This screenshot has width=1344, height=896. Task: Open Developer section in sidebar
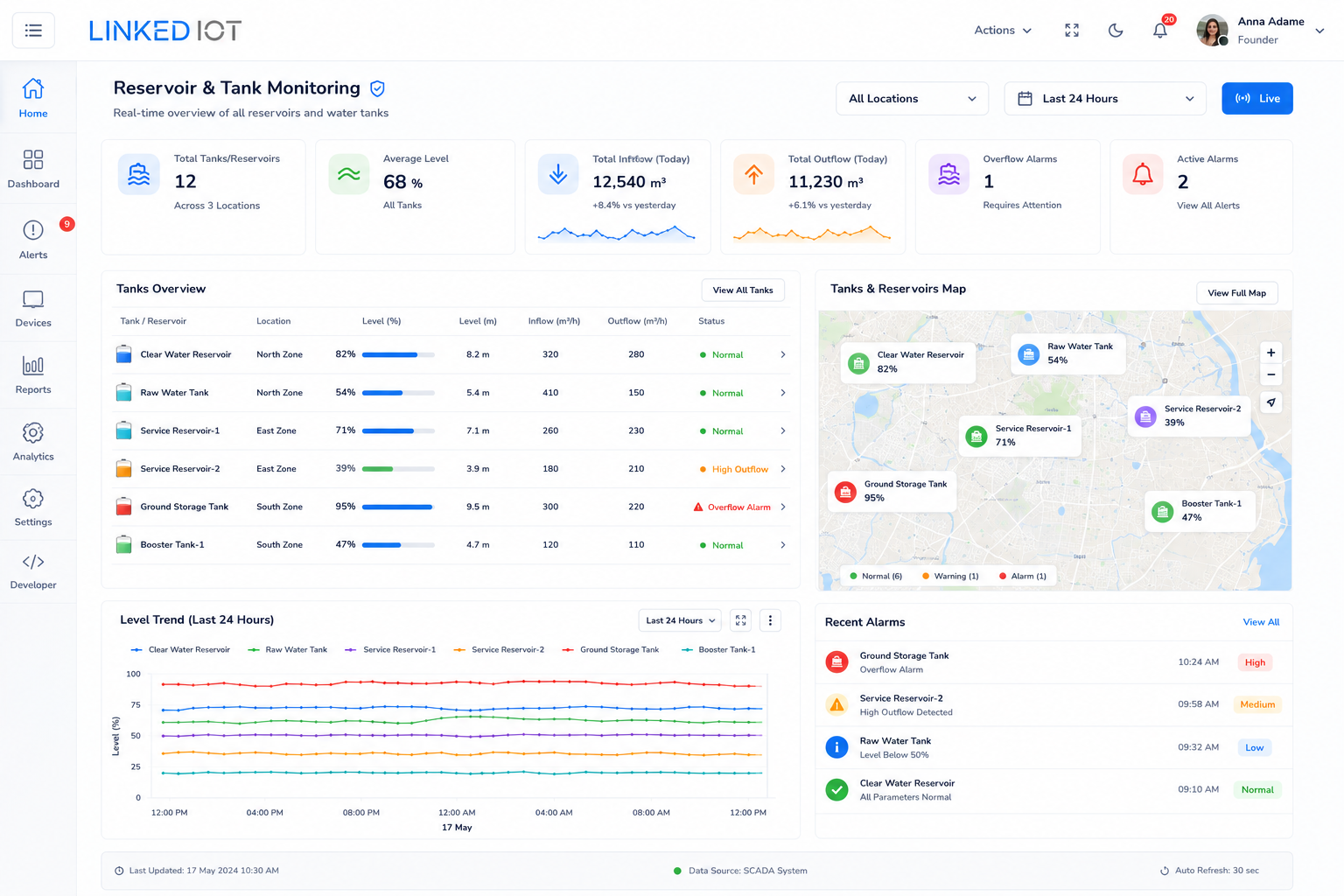coord(33,570)
